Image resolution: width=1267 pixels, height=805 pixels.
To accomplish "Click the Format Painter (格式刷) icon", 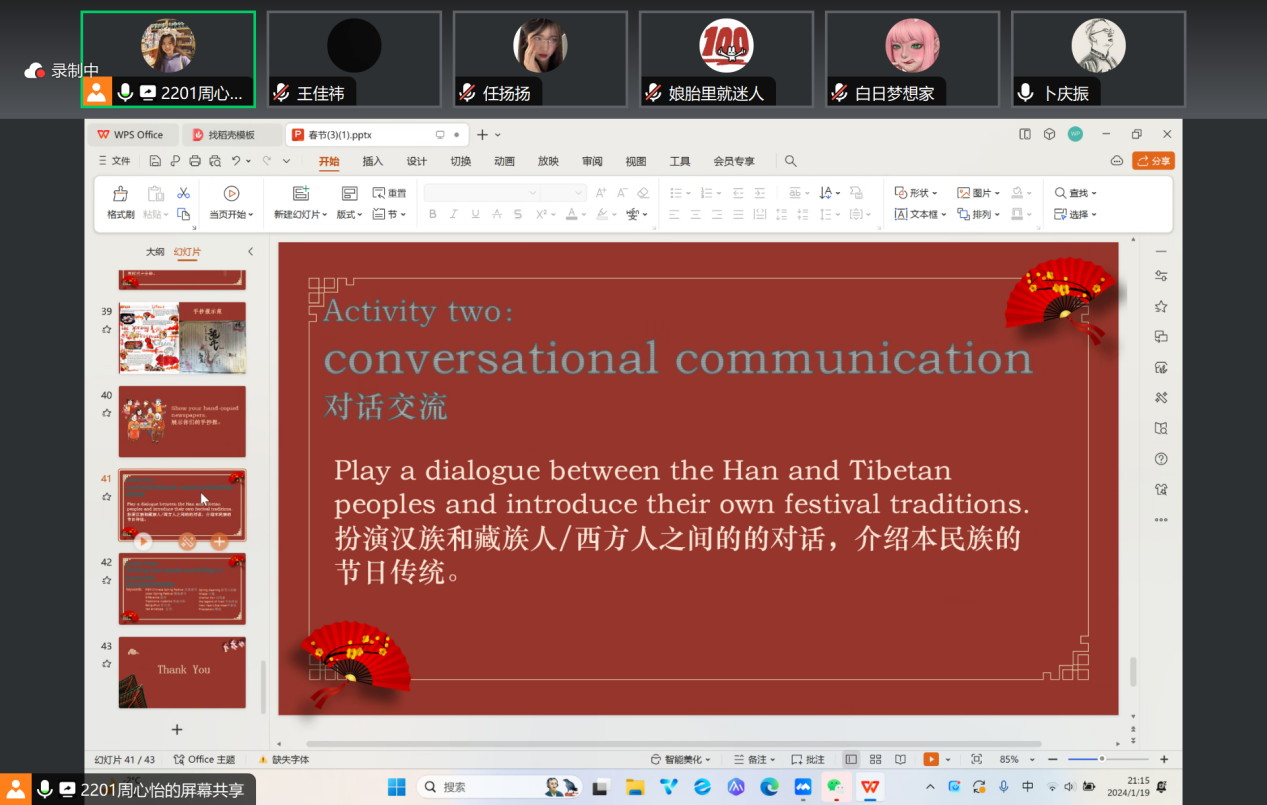I will point(121,194).
